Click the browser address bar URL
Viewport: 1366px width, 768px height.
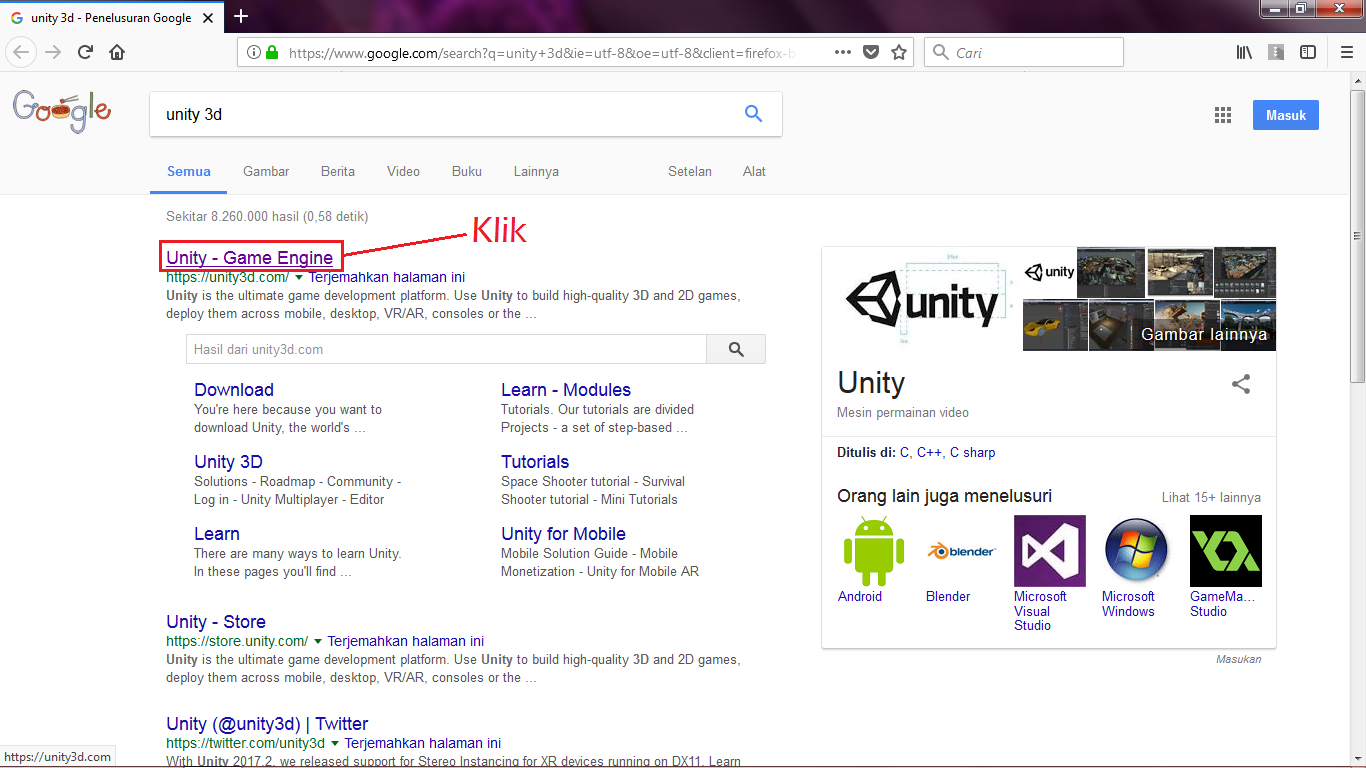(543, 53)
